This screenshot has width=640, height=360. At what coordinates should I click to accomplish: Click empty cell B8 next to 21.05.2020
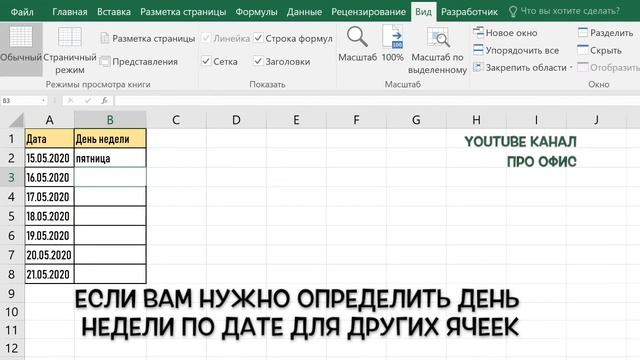coord(110,274)
